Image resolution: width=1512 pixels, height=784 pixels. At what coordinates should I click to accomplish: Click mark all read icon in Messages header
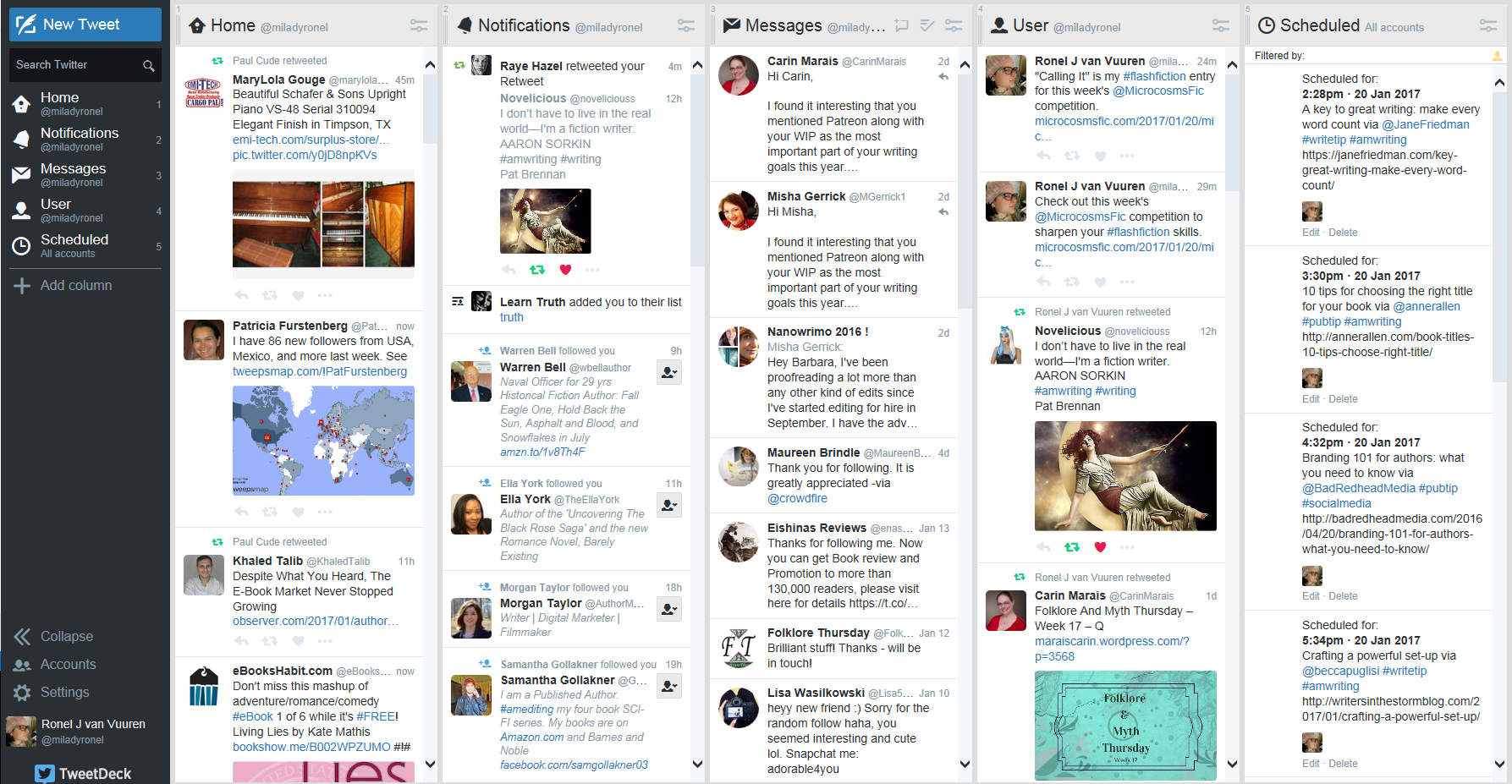tap(927, 26)
